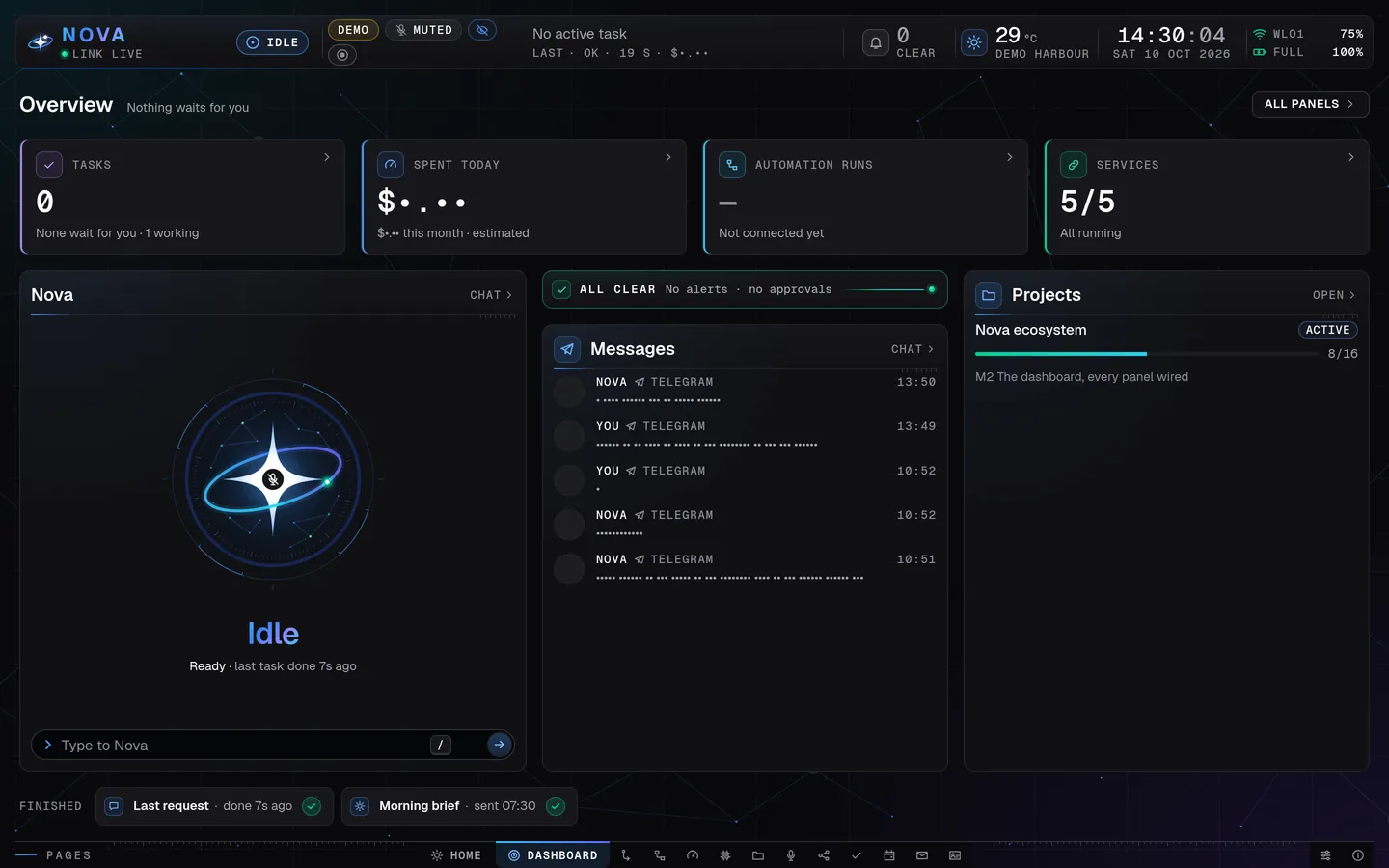This screenshot has height=868, width=1389.
Task: Open the route icon next to the Dashboard tab
Action: (626, 855)
